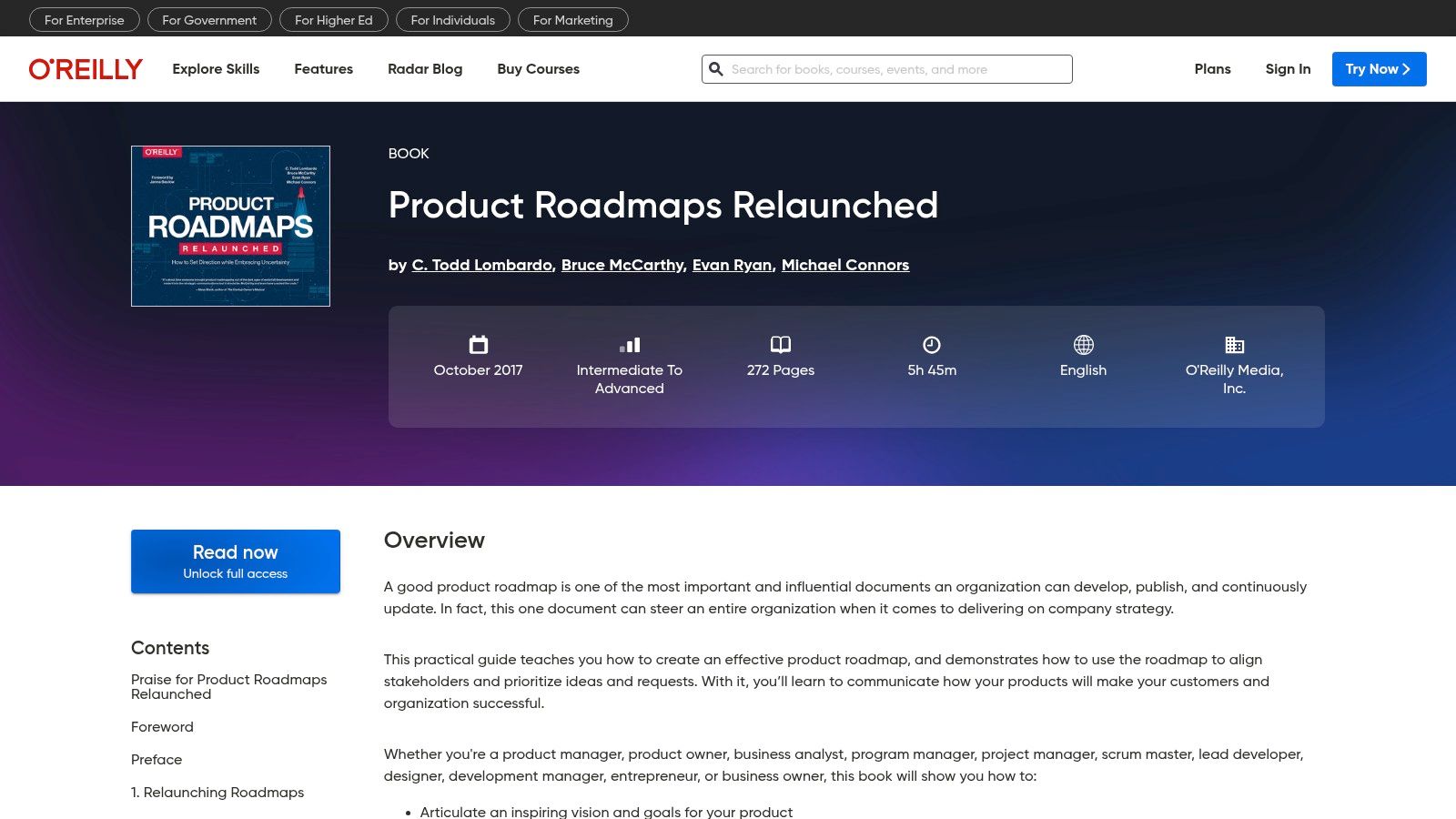
Task: Open the Explore Skills menu
Action: (216, 69)
